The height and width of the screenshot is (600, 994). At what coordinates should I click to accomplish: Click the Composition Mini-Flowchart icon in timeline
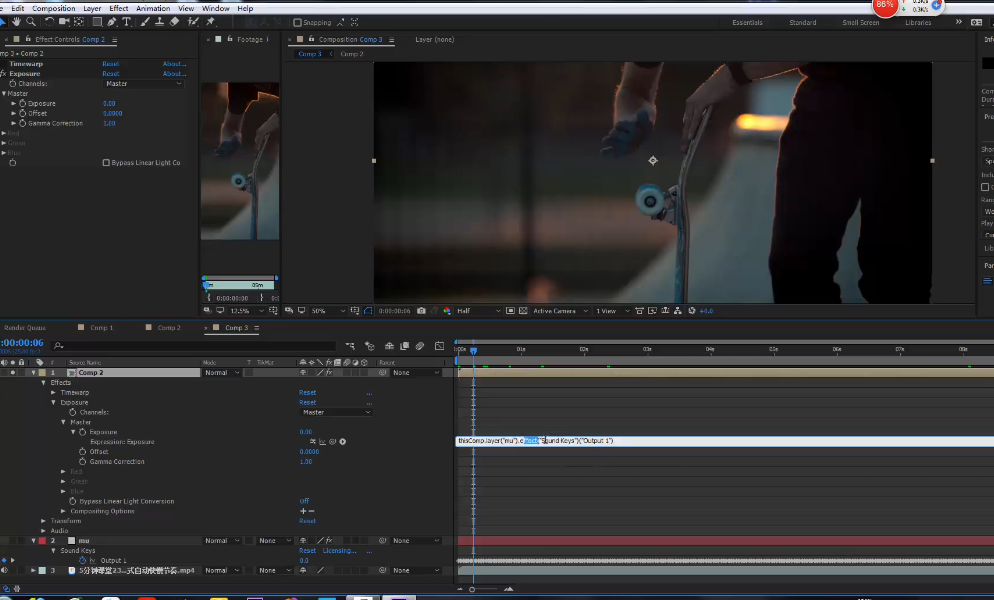point(350,346)
